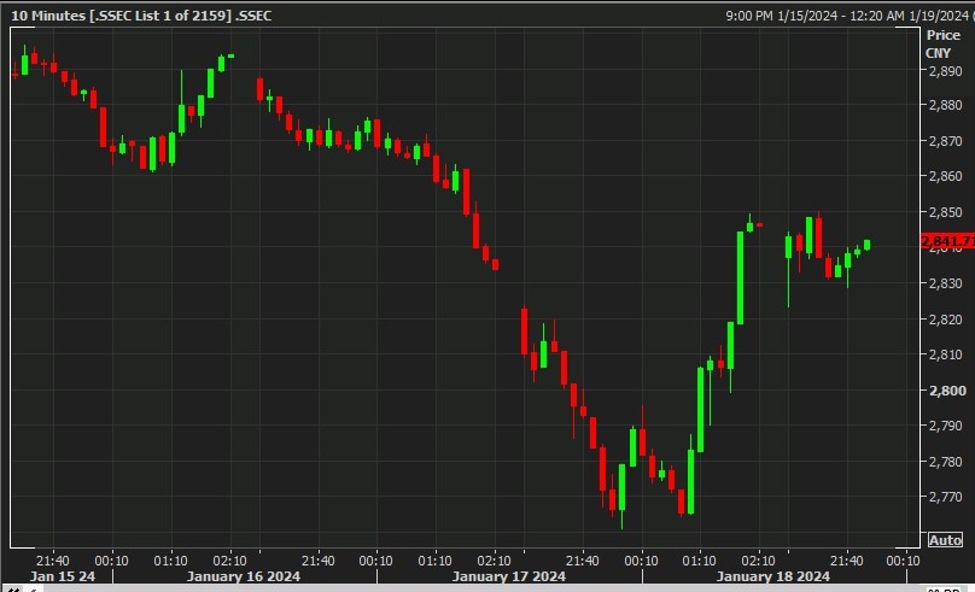Click the 21:40 time label above 'Jan 15 24'
The height and width of the screenshot is (592, 975).
coord(53,561)
